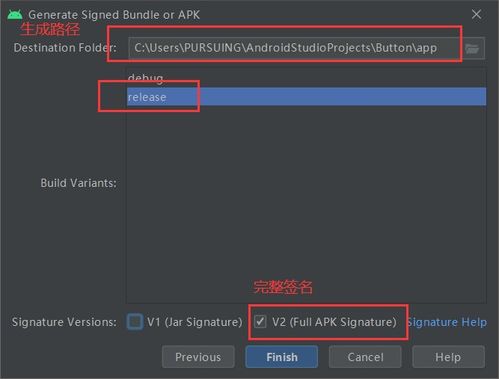499x379 pixels.
Task: Enable the V1 (Jar Signature) checkbox
Action: 135,322
